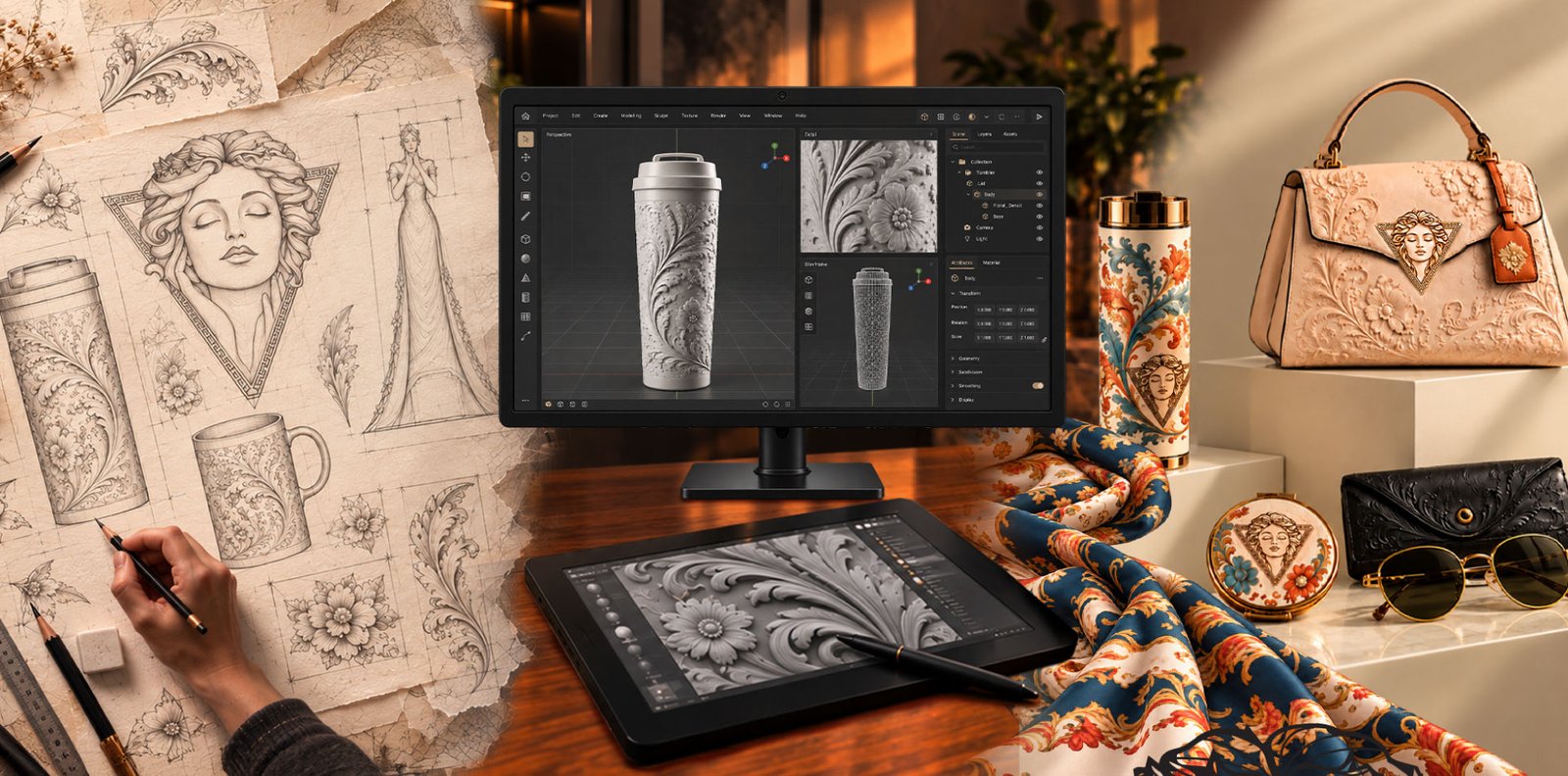Turn off the Smoothing toggle switch
The image size is (1568, 776).
click(1038, 386)
